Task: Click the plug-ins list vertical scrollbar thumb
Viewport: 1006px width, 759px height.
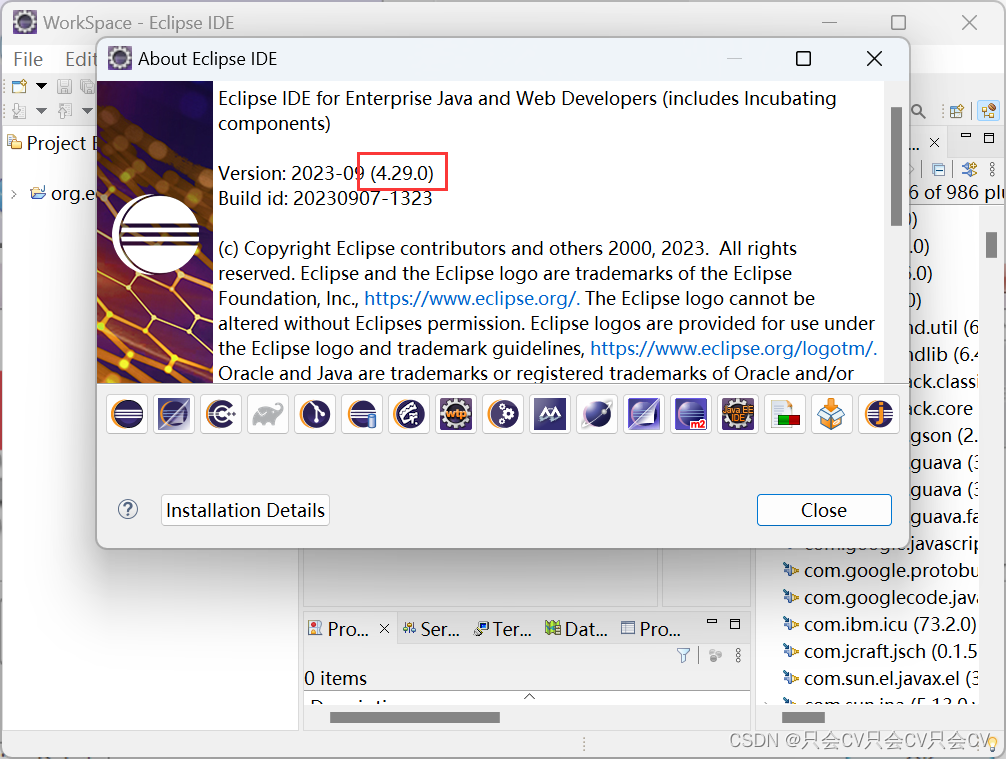Action: click(991, 244)
